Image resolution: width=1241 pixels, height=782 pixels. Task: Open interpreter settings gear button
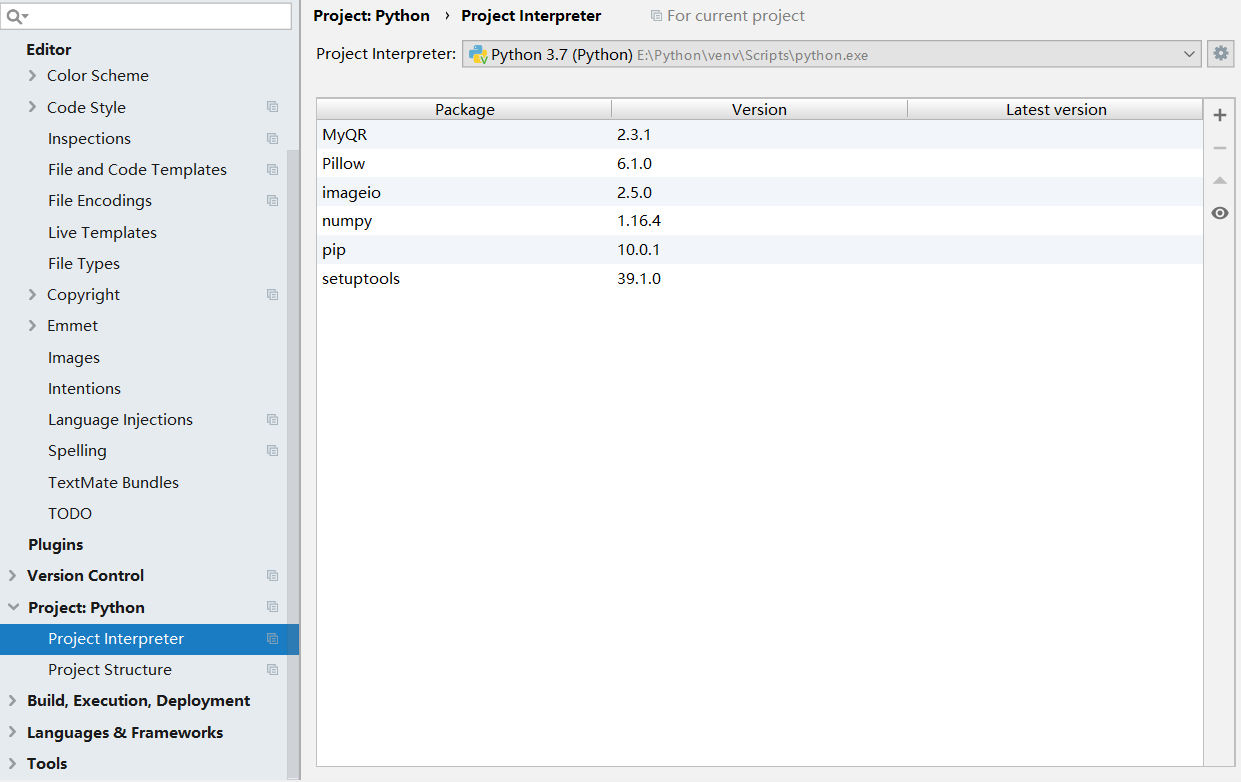1220,54
